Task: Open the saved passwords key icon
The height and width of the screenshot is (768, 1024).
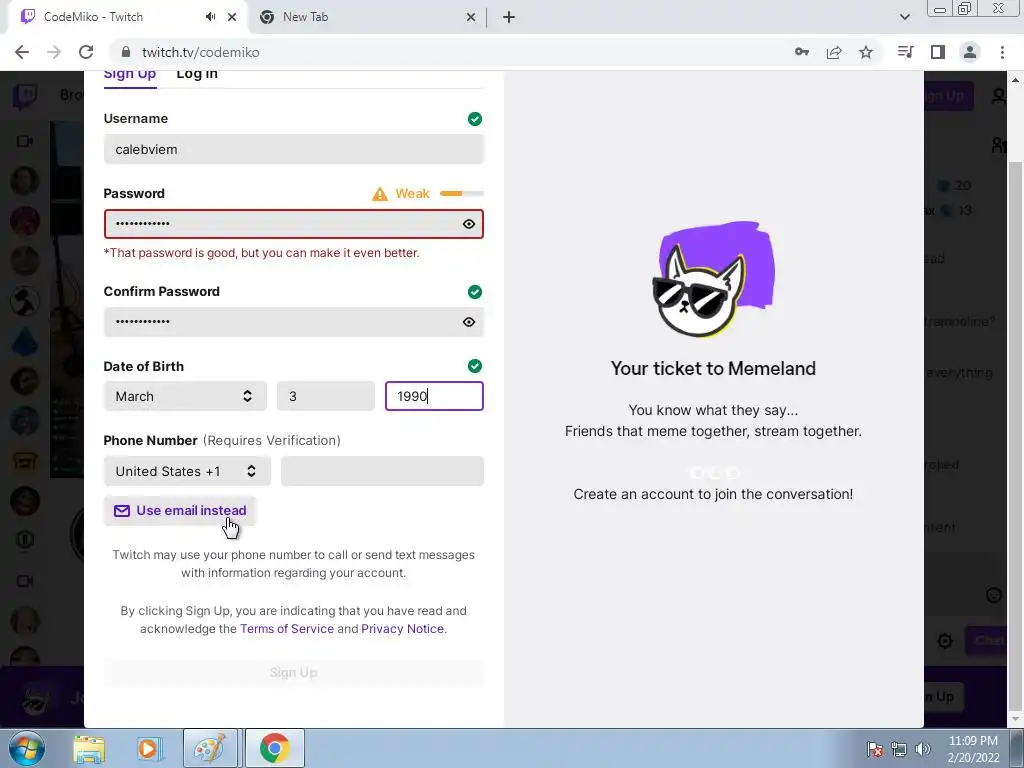Action: (x=802, y=52)
